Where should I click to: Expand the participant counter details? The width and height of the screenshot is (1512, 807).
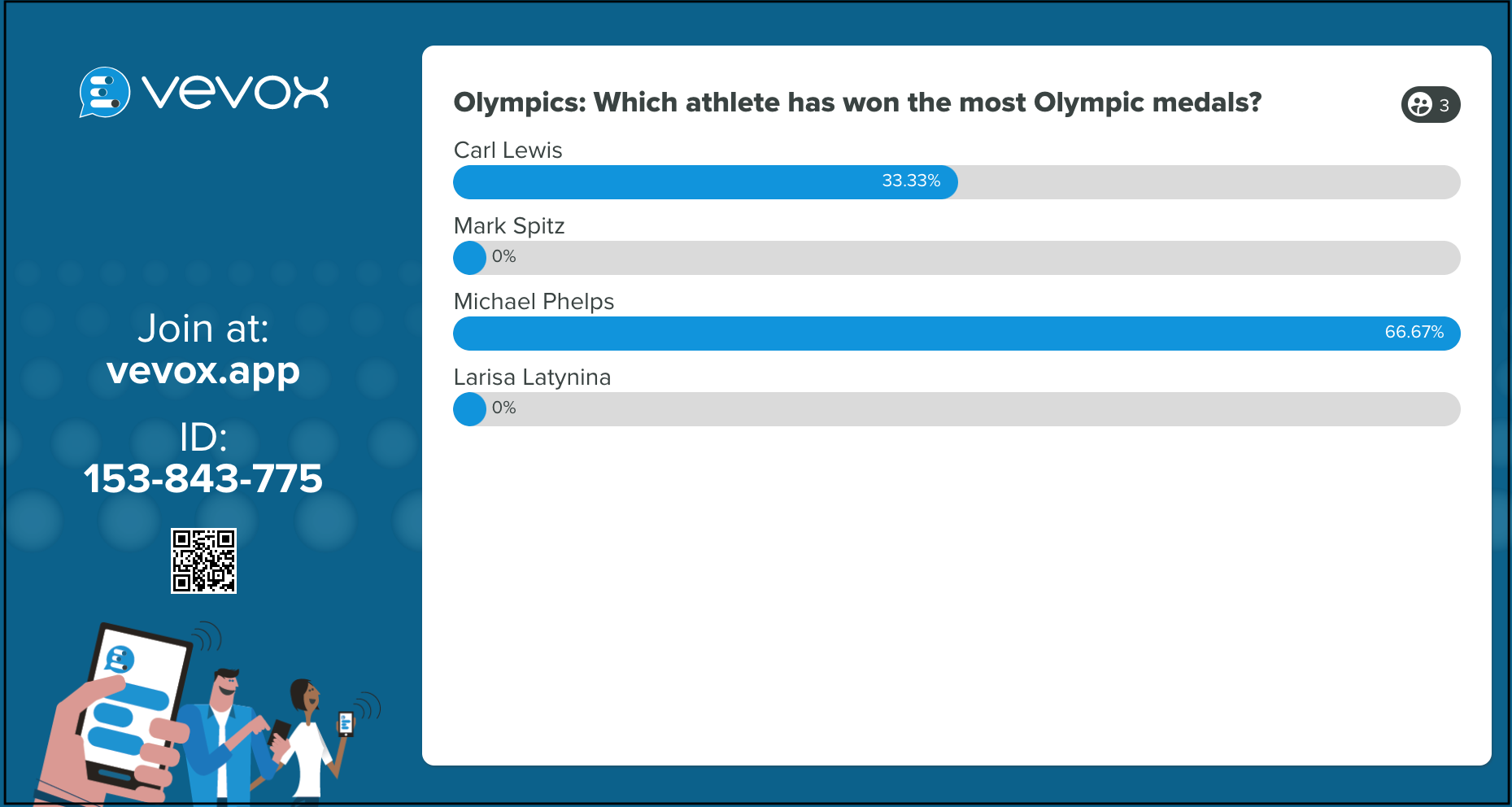tap(1431, 104)
